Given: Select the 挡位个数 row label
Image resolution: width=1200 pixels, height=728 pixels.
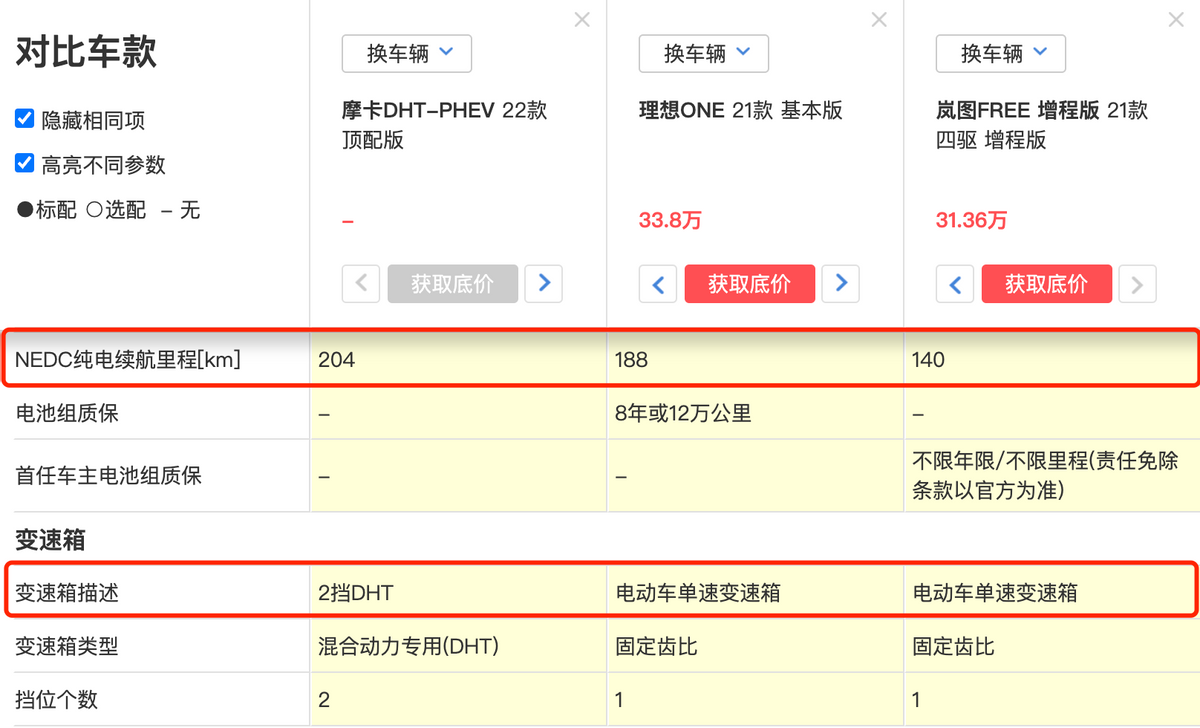Looking at the screenshot, I should [x=57, y=699].
